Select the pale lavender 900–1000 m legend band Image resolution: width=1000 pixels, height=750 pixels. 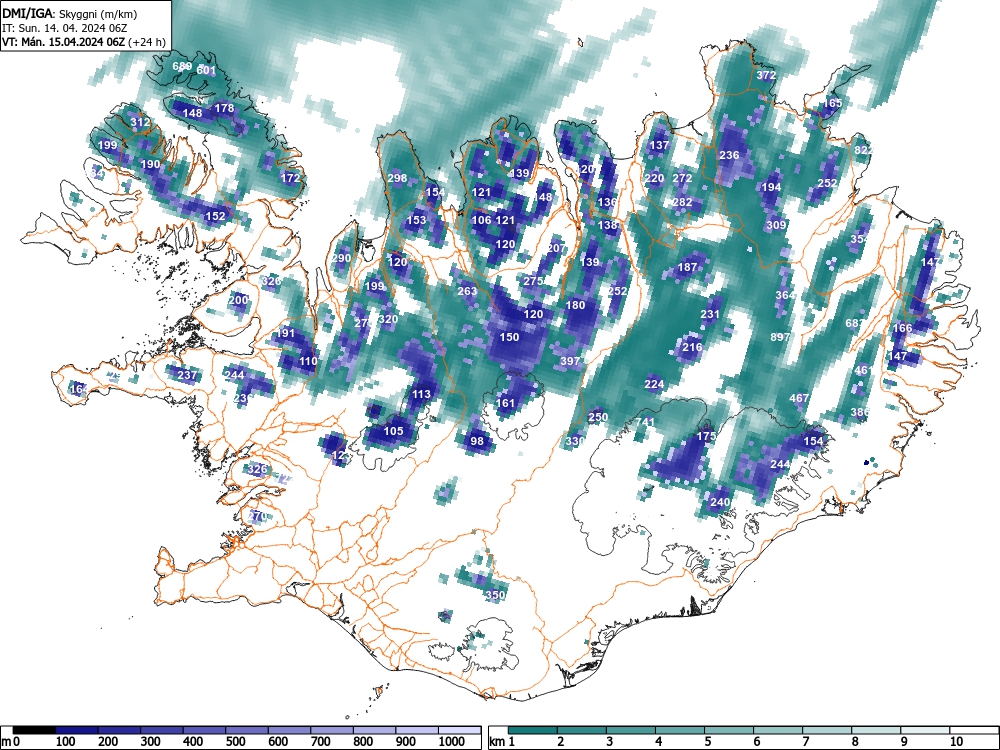click(417, 730)
